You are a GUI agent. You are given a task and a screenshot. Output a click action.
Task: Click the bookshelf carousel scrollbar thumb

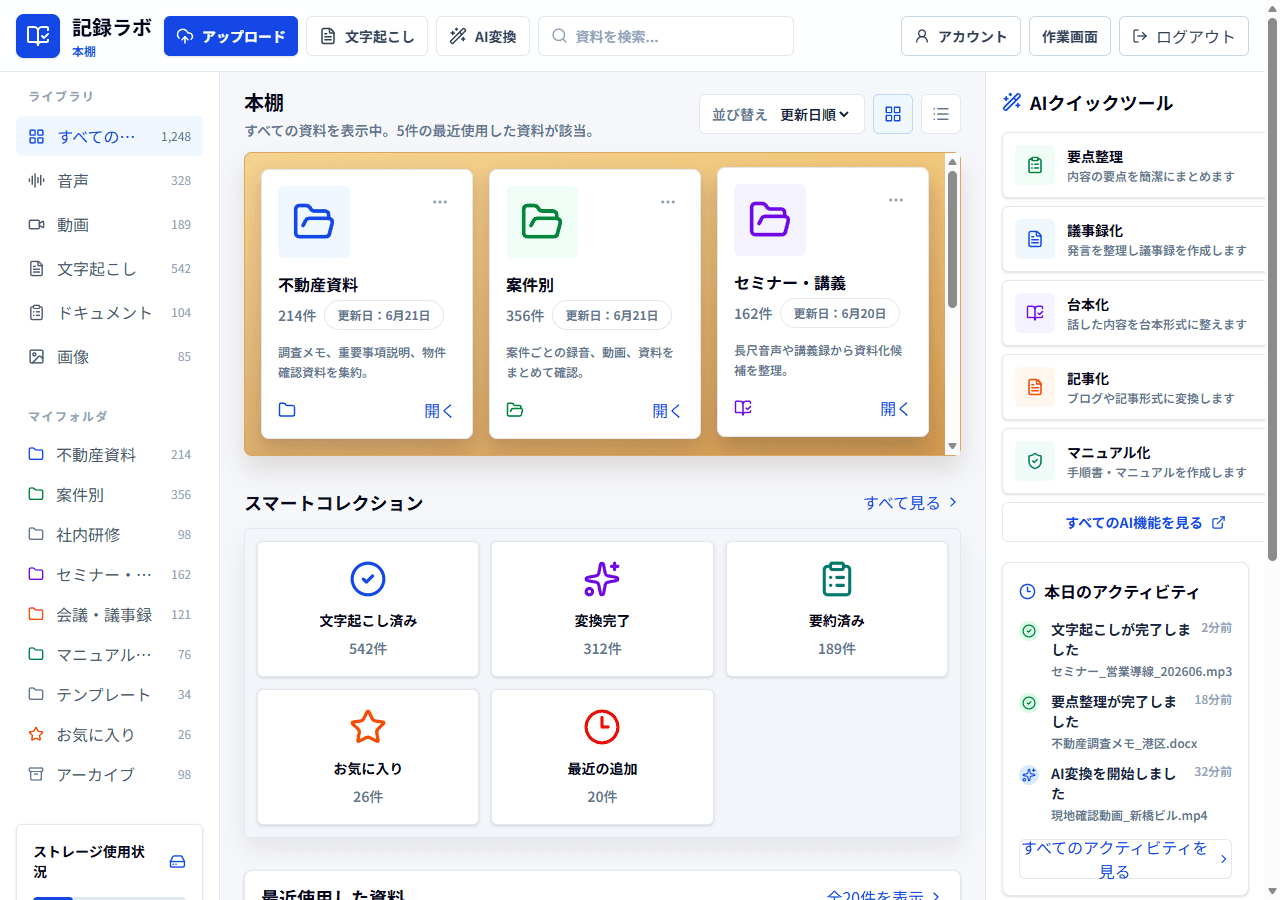click(x=952, y=239)
